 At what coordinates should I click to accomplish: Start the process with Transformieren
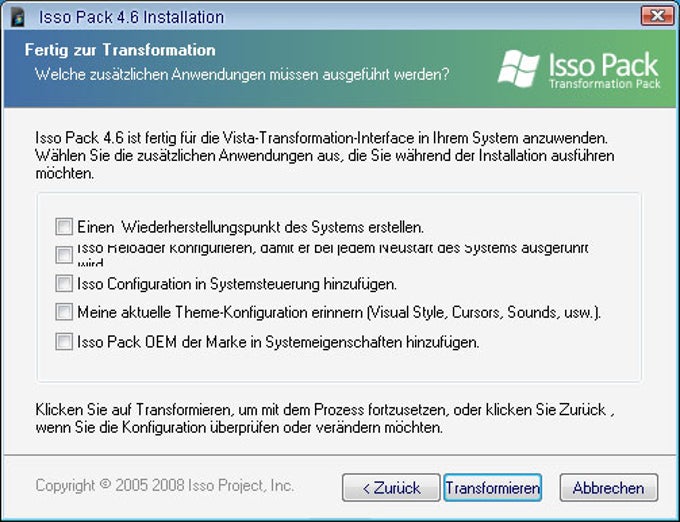pyautogui.click(x=493, y=488)
